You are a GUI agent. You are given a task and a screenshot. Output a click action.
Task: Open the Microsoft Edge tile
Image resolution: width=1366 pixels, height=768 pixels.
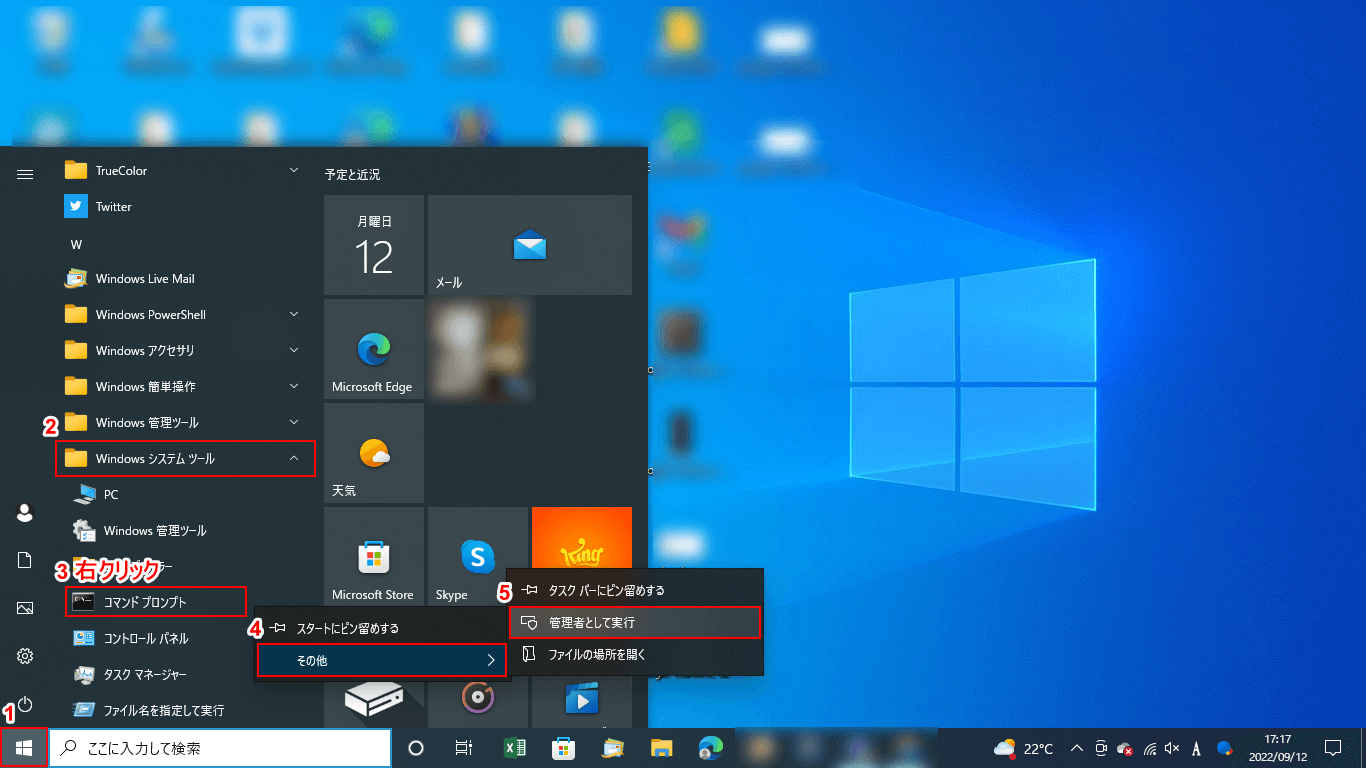tap(374, 349)
